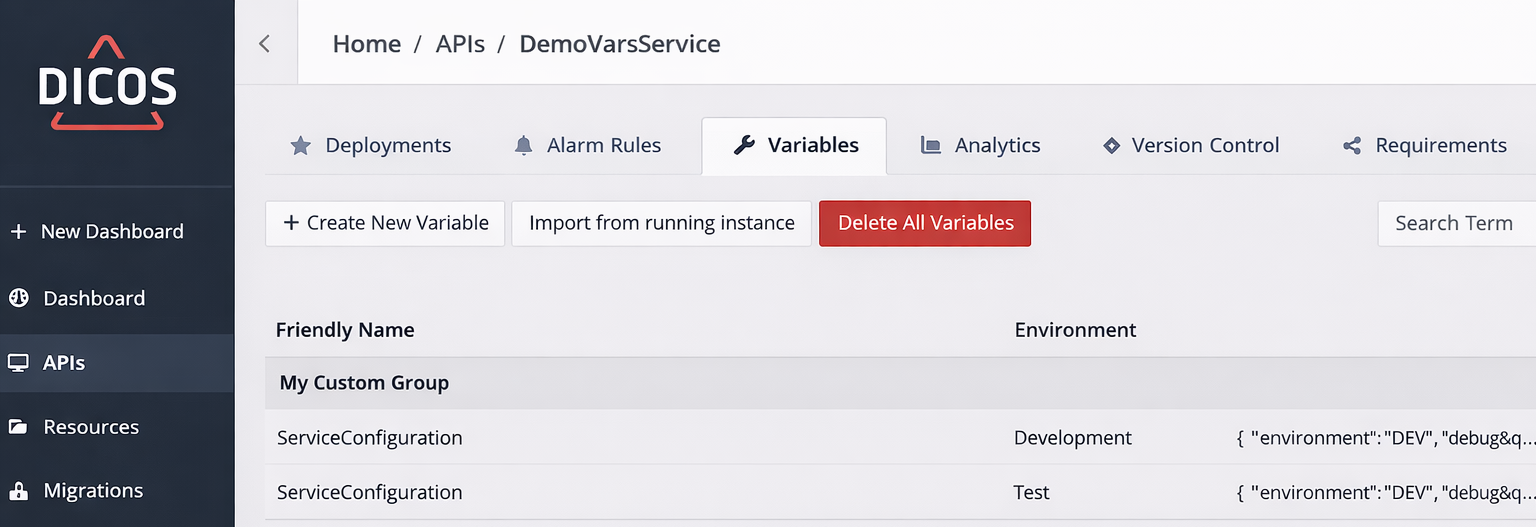Click the folder icon beside Resources

pyautogui.click(x=18, y=427)
